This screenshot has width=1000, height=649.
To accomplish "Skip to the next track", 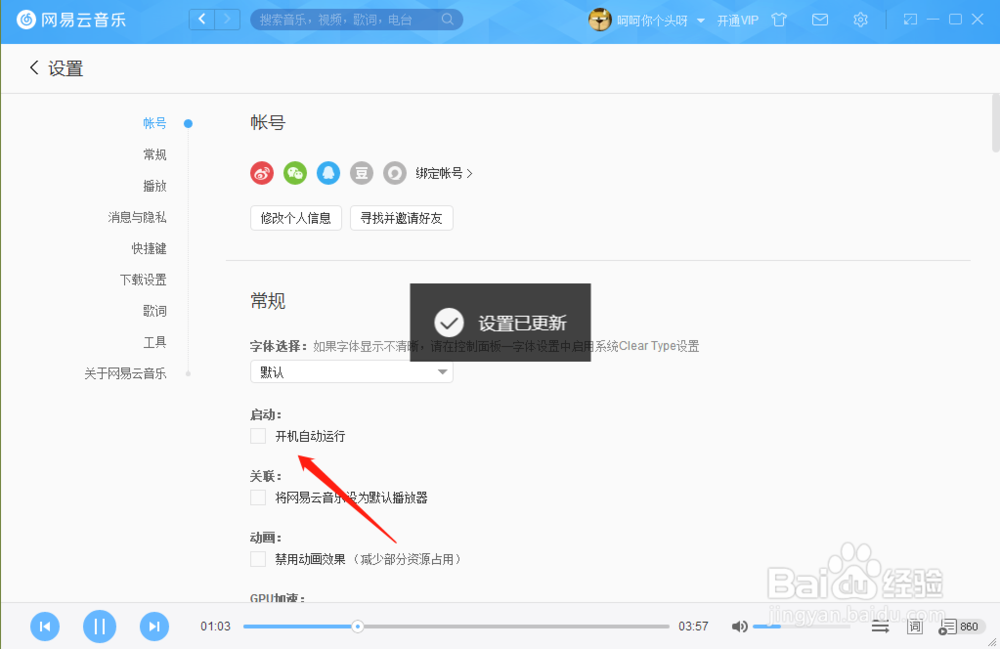I will click(x=154, y=626).
